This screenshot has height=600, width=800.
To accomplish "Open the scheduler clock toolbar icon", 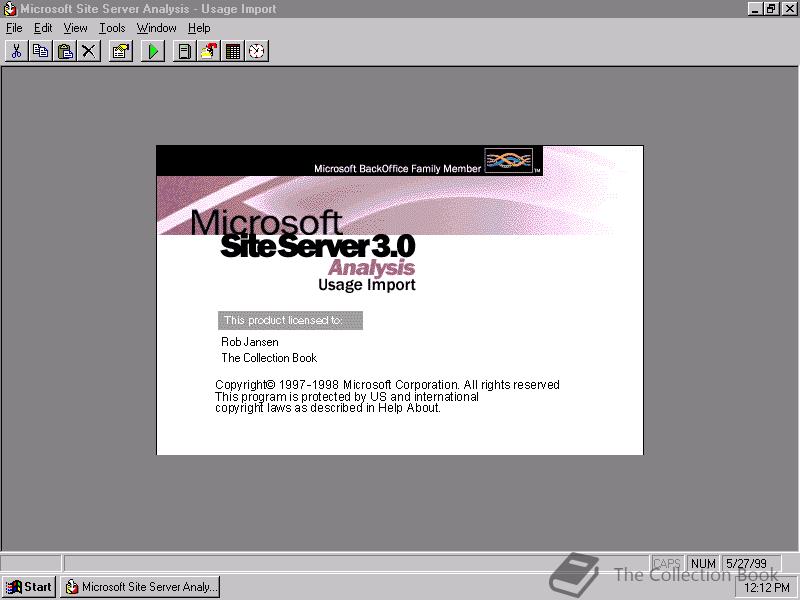I will (x=257, y=51).
